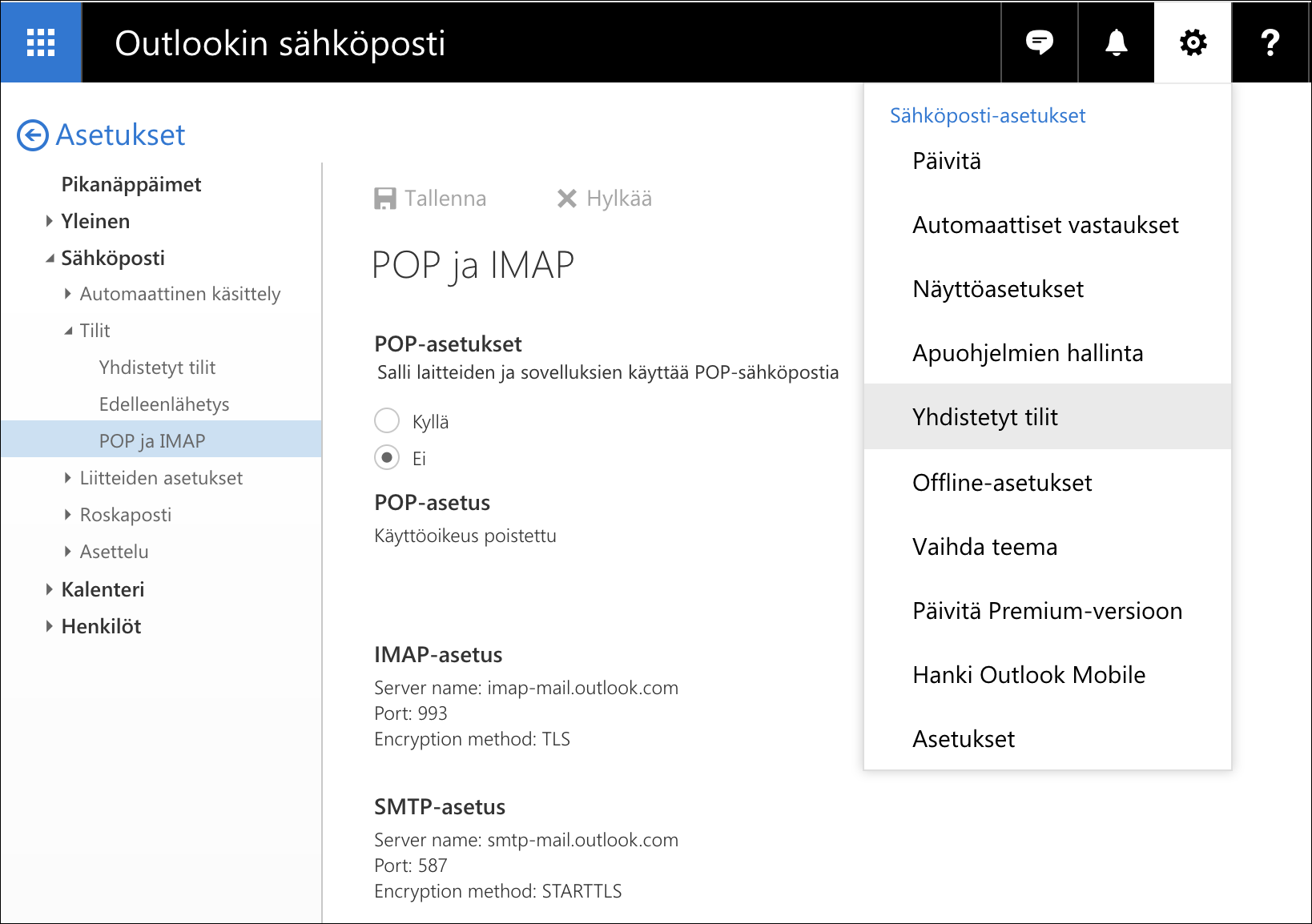Open notifications with the bell icon

pos(1115,42)
